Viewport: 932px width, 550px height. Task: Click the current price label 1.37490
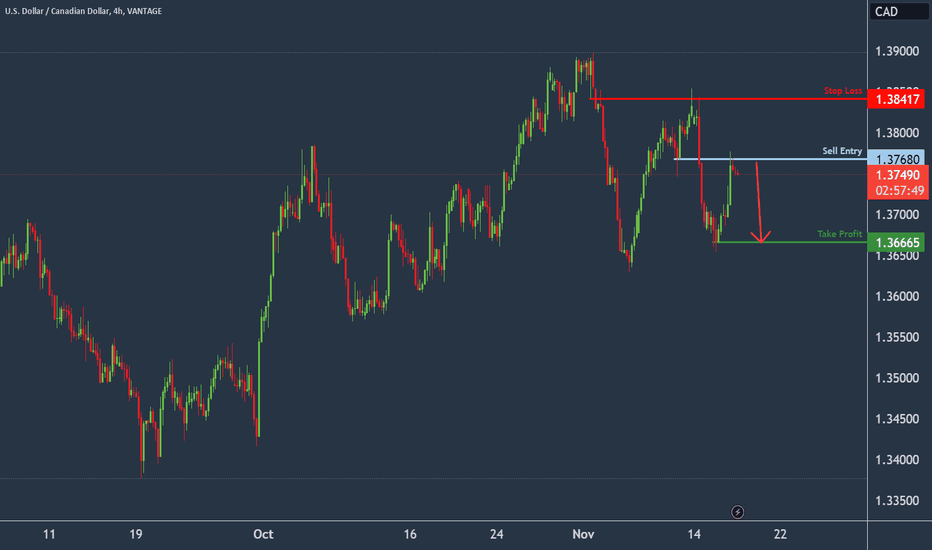coord(898,175)
